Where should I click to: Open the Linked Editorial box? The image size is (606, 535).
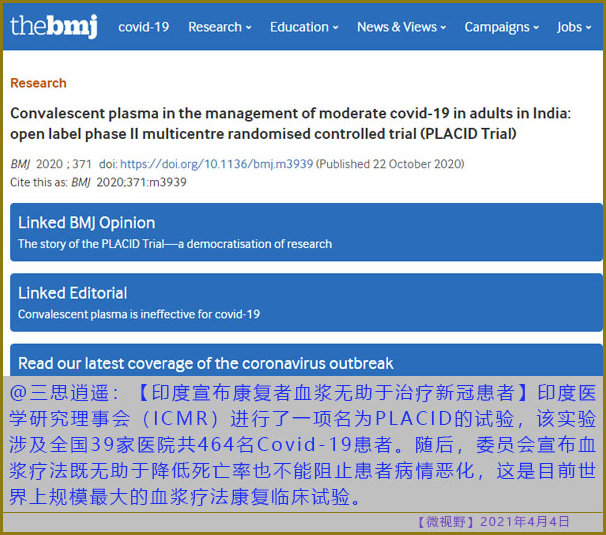(306, 302)
